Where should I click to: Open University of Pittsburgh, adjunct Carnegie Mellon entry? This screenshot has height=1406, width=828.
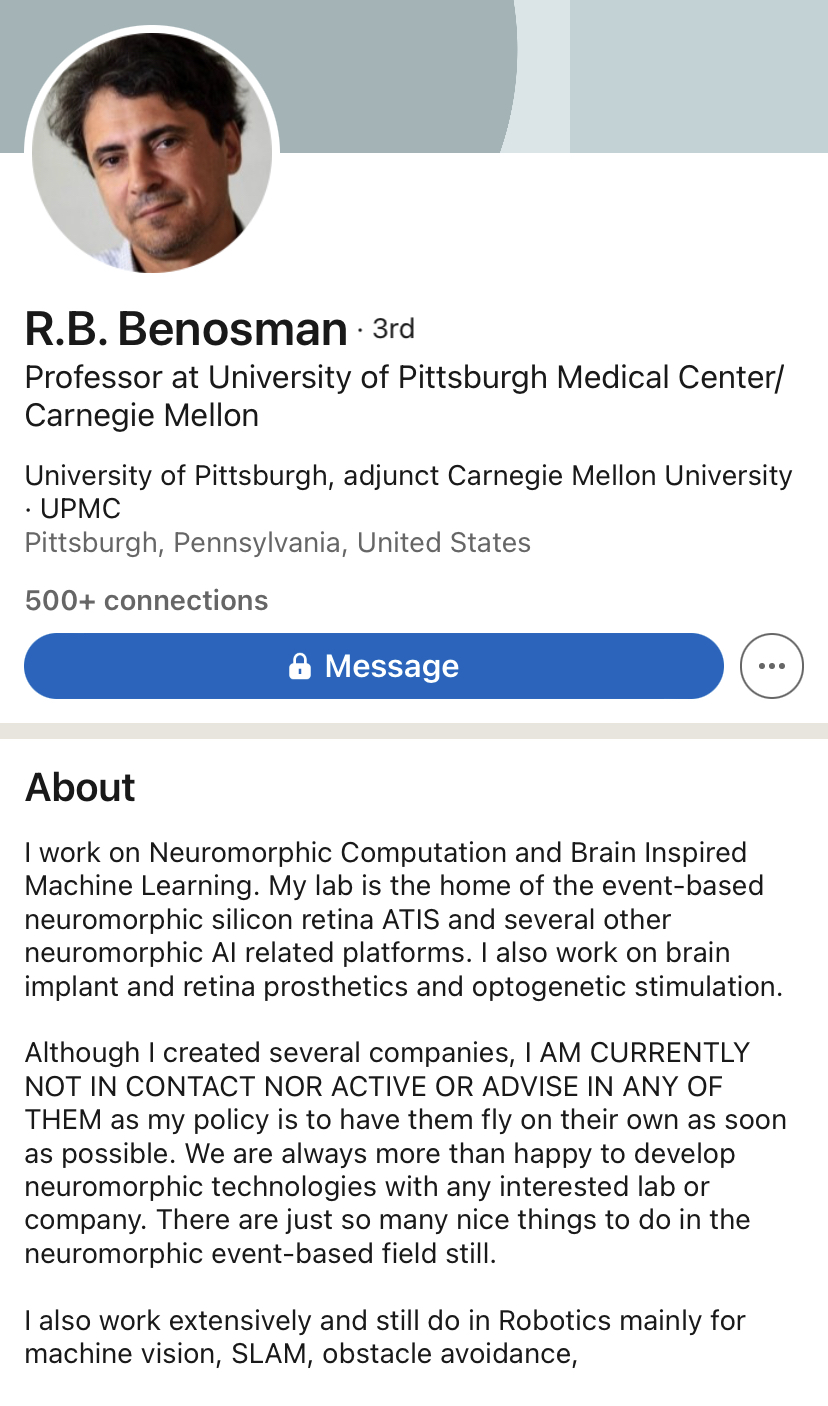[x=408, y=476]
